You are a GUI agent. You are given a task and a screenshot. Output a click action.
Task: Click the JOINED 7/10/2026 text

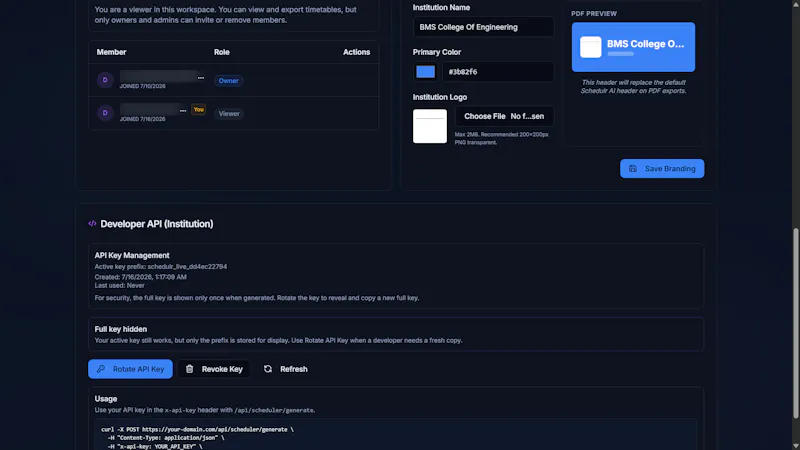(142, 86)
